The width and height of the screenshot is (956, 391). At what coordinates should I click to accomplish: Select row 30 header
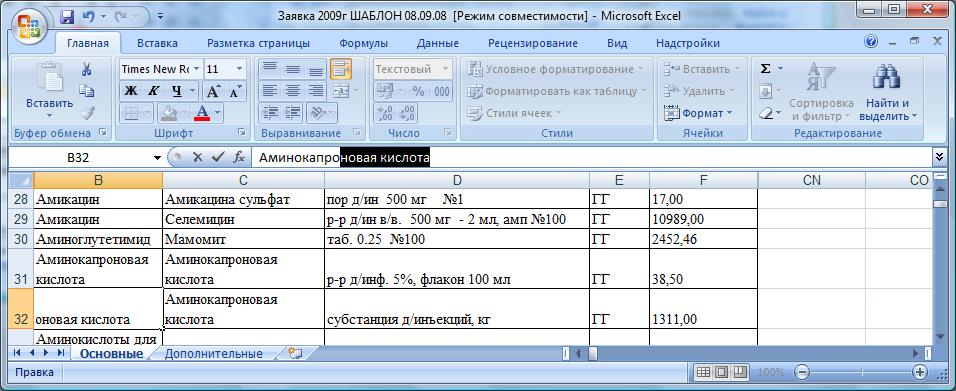(21, 239)
